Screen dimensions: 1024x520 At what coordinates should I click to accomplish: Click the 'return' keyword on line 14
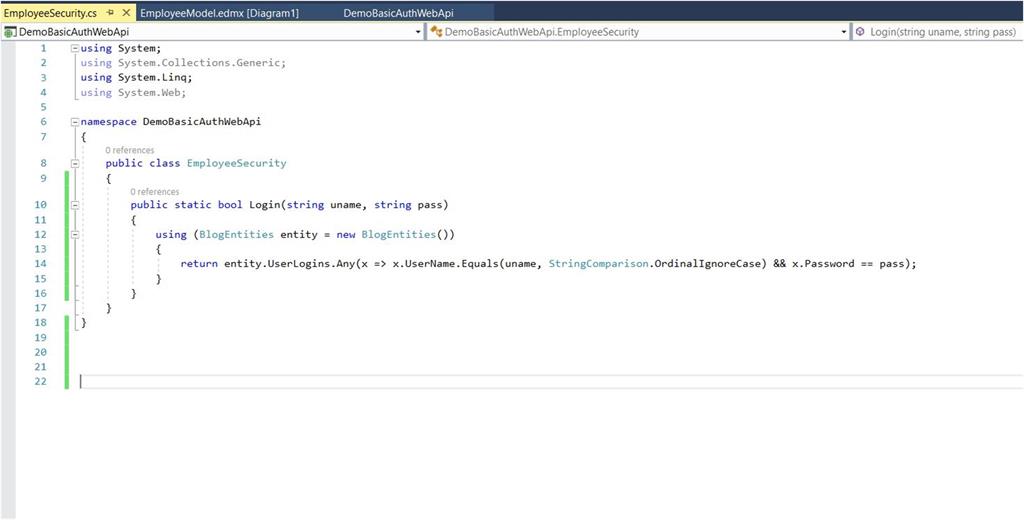coord(199,264)
